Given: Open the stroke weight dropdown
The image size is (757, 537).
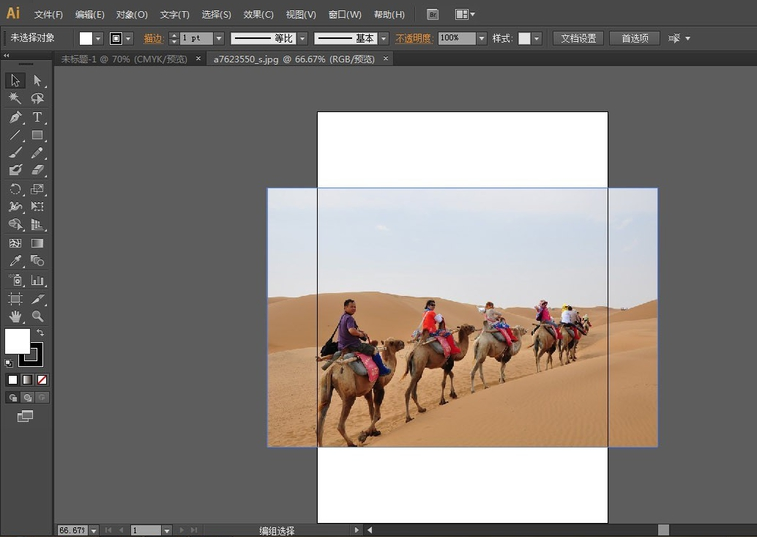Looking at the screenshot, I should click(x=219, y=38).
